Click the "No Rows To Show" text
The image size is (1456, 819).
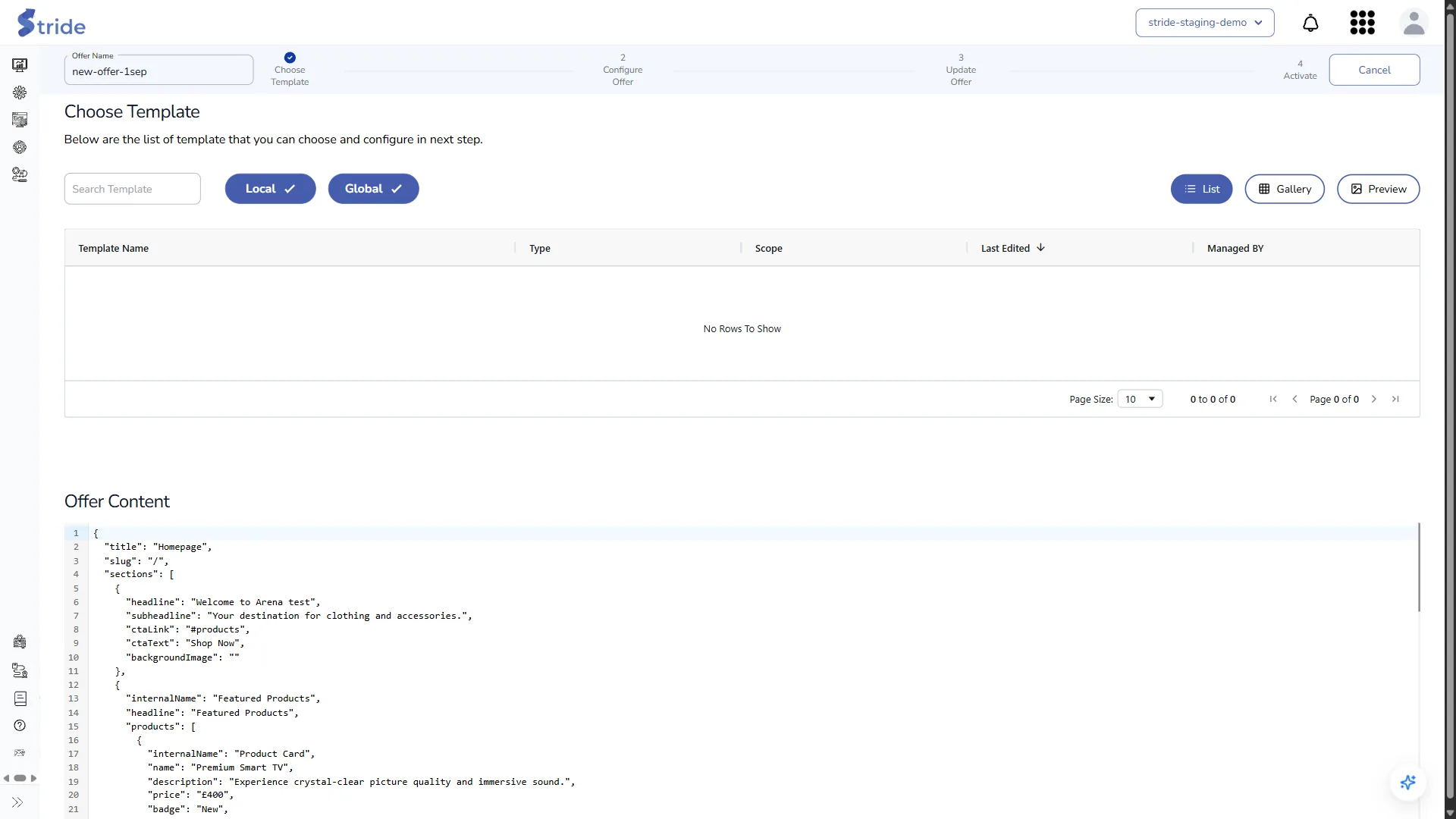[742, 328]
